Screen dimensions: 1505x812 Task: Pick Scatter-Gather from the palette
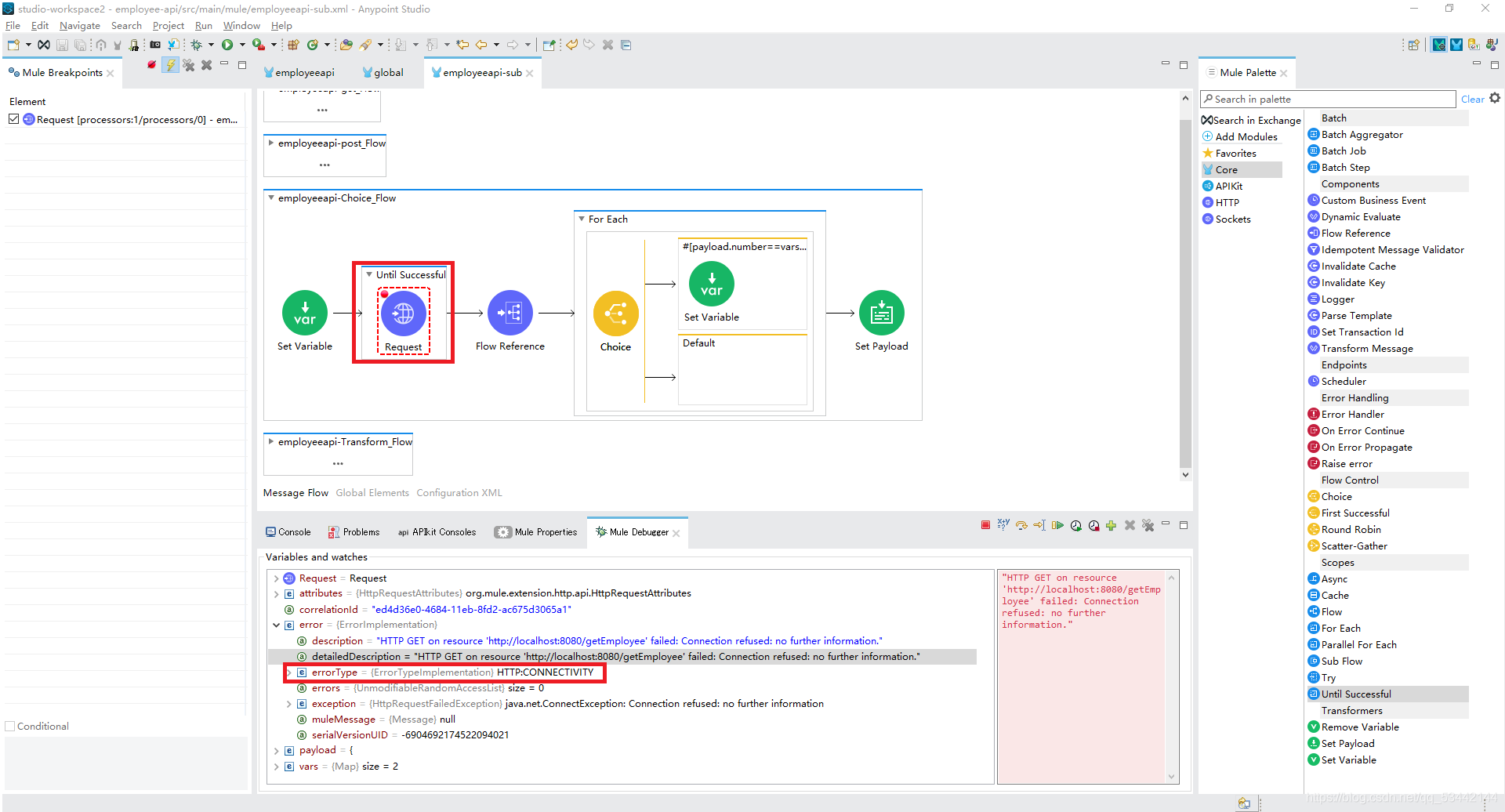tap(1347, 546)
